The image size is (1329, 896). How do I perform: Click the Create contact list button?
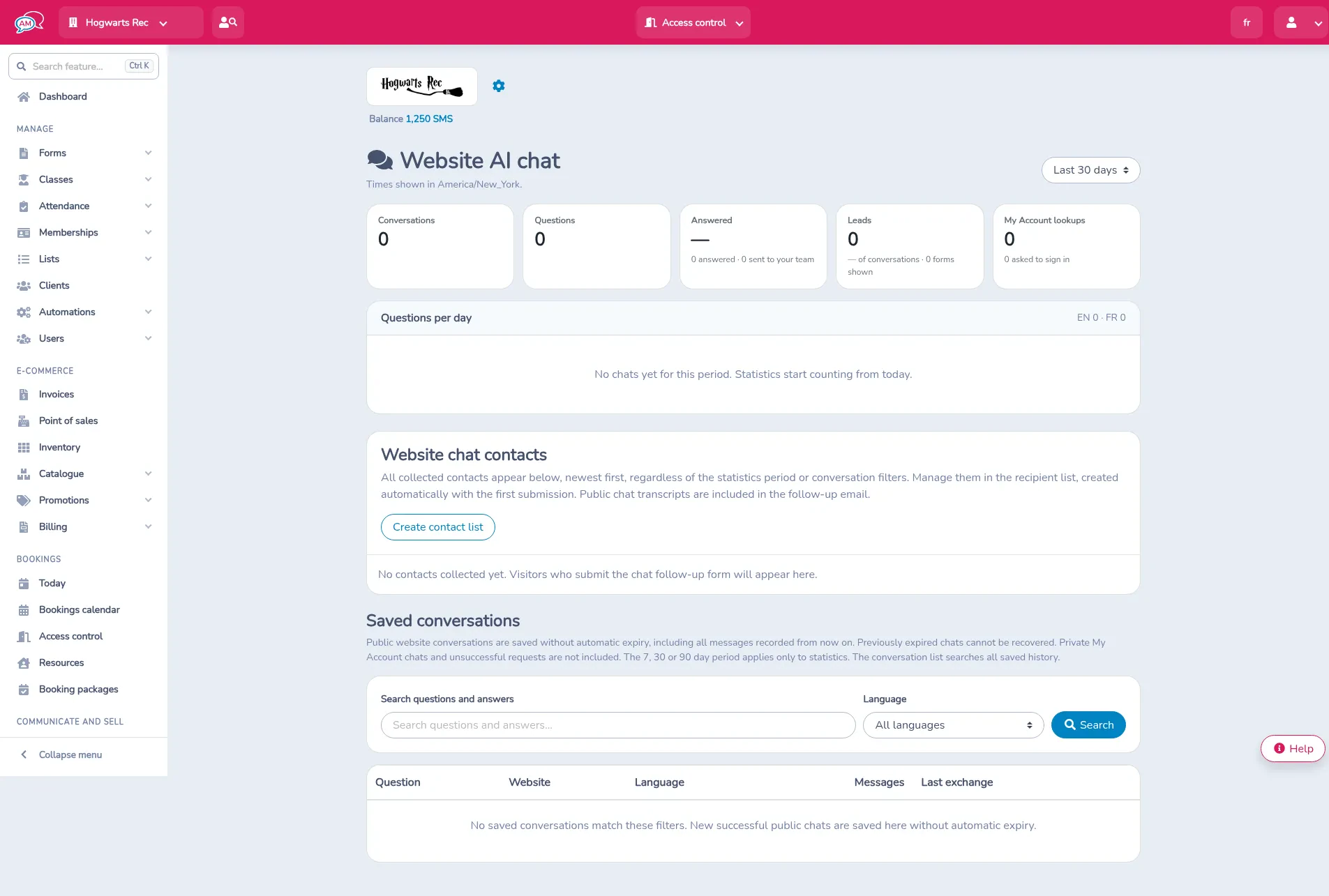[438, 527]
